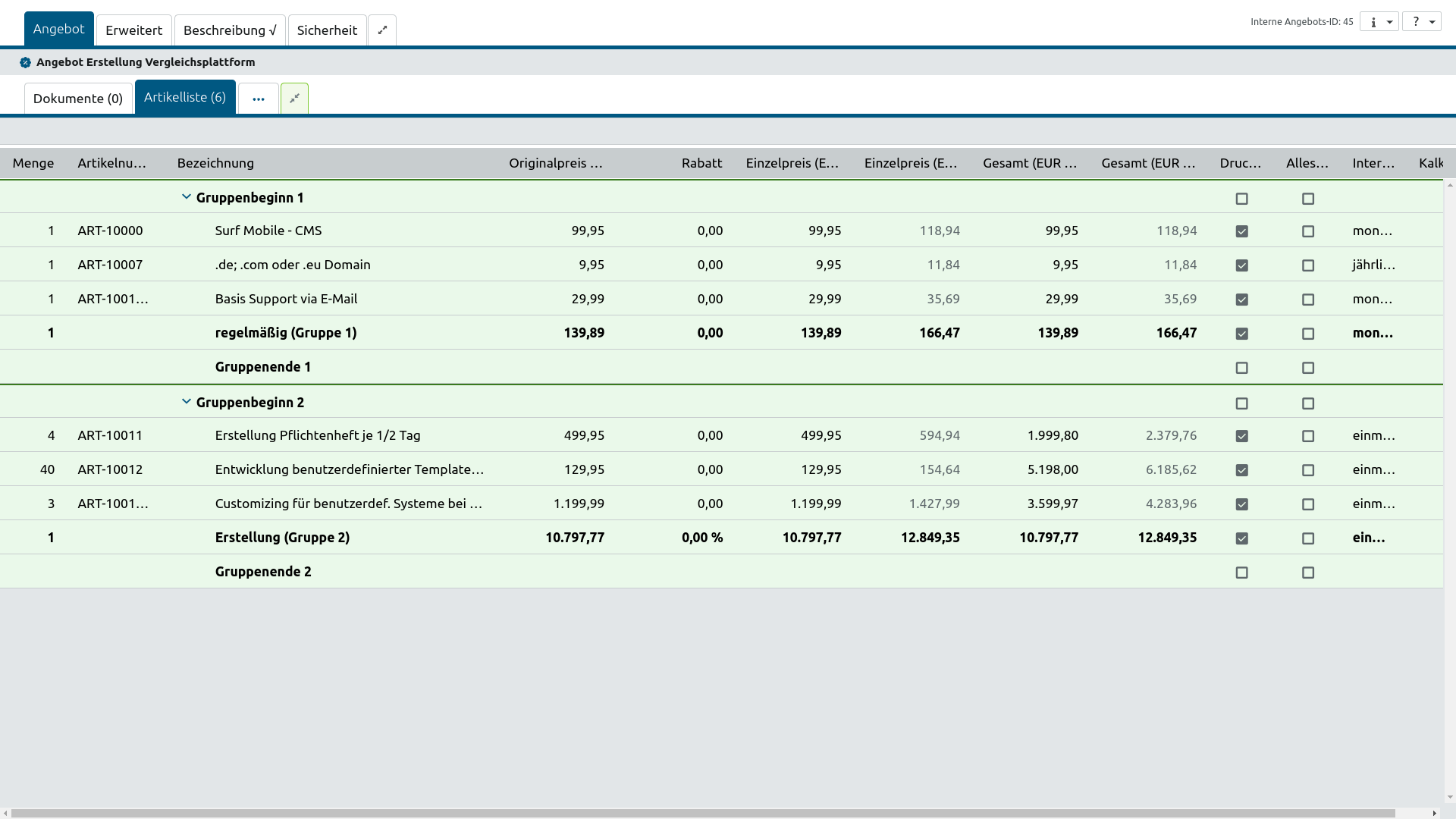Open the Beschreibung tab

(x=230, y=30)
